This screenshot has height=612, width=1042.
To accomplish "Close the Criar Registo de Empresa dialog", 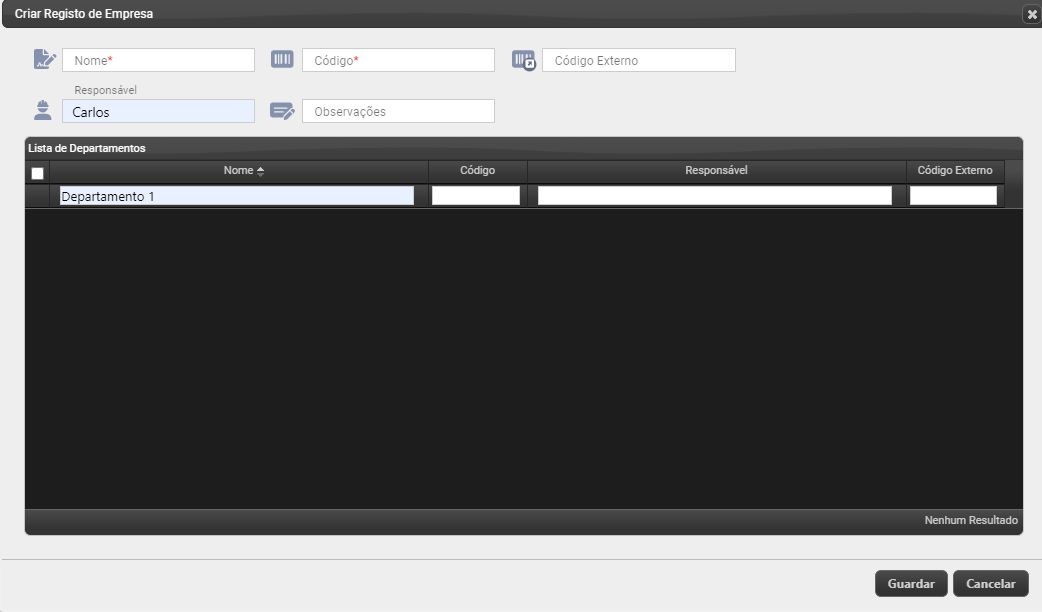I will [x=1031, y=14].
